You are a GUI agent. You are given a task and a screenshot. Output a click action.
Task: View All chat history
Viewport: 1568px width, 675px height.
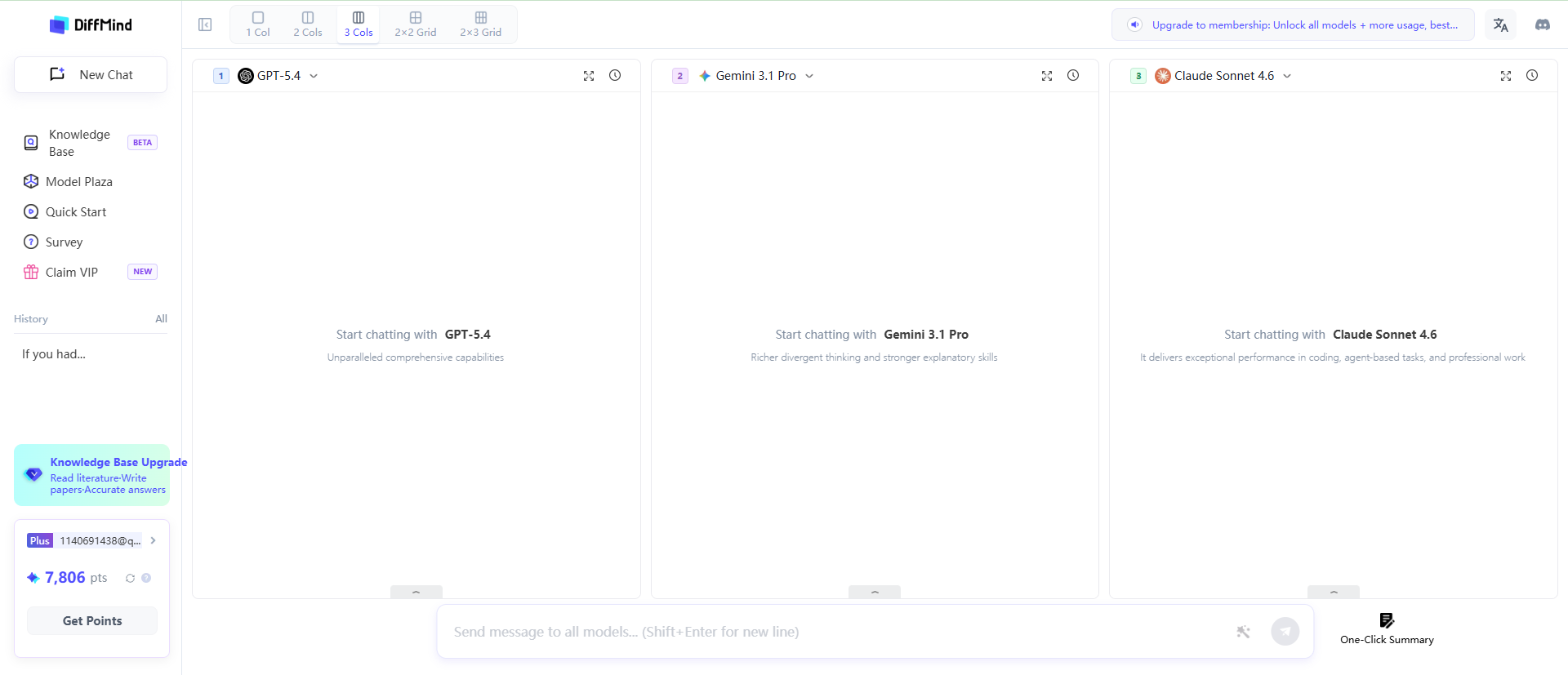click(x=161, y=318)
